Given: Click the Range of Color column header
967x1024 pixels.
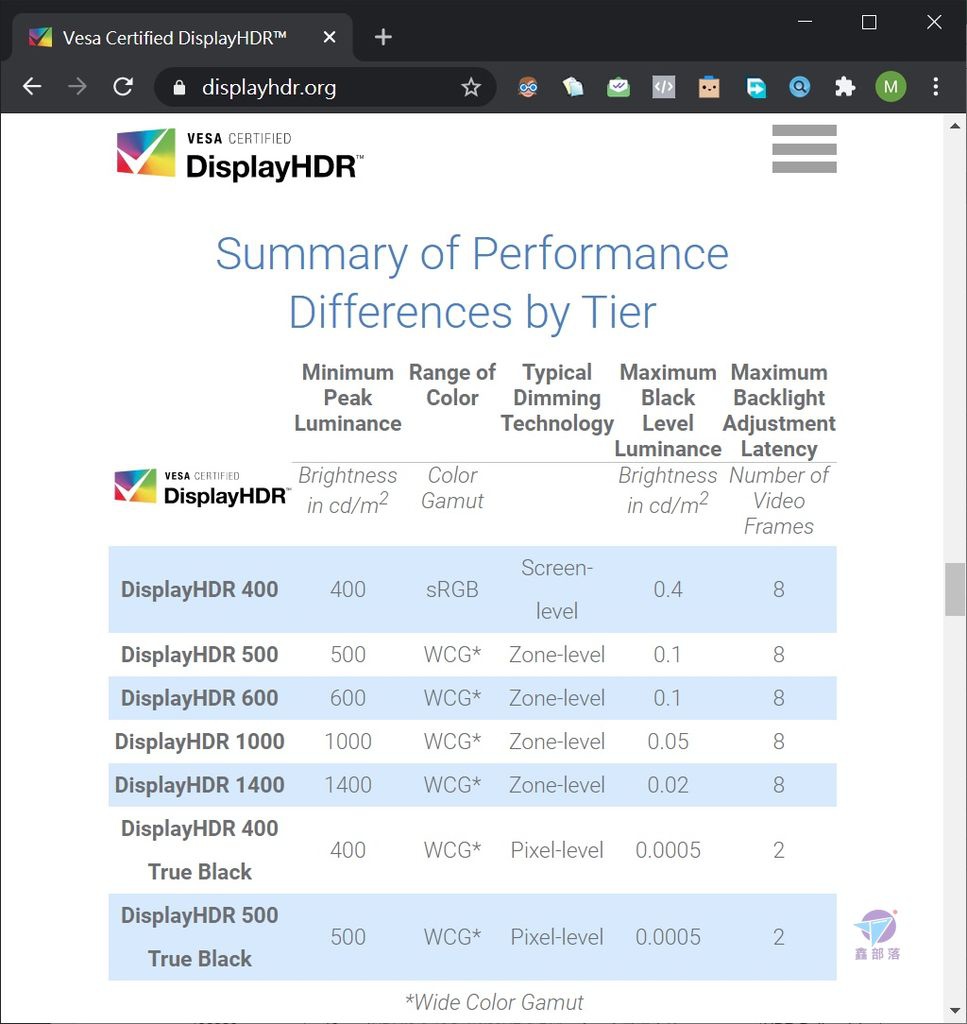Looking at the screenshot, I should pos(452,385).
